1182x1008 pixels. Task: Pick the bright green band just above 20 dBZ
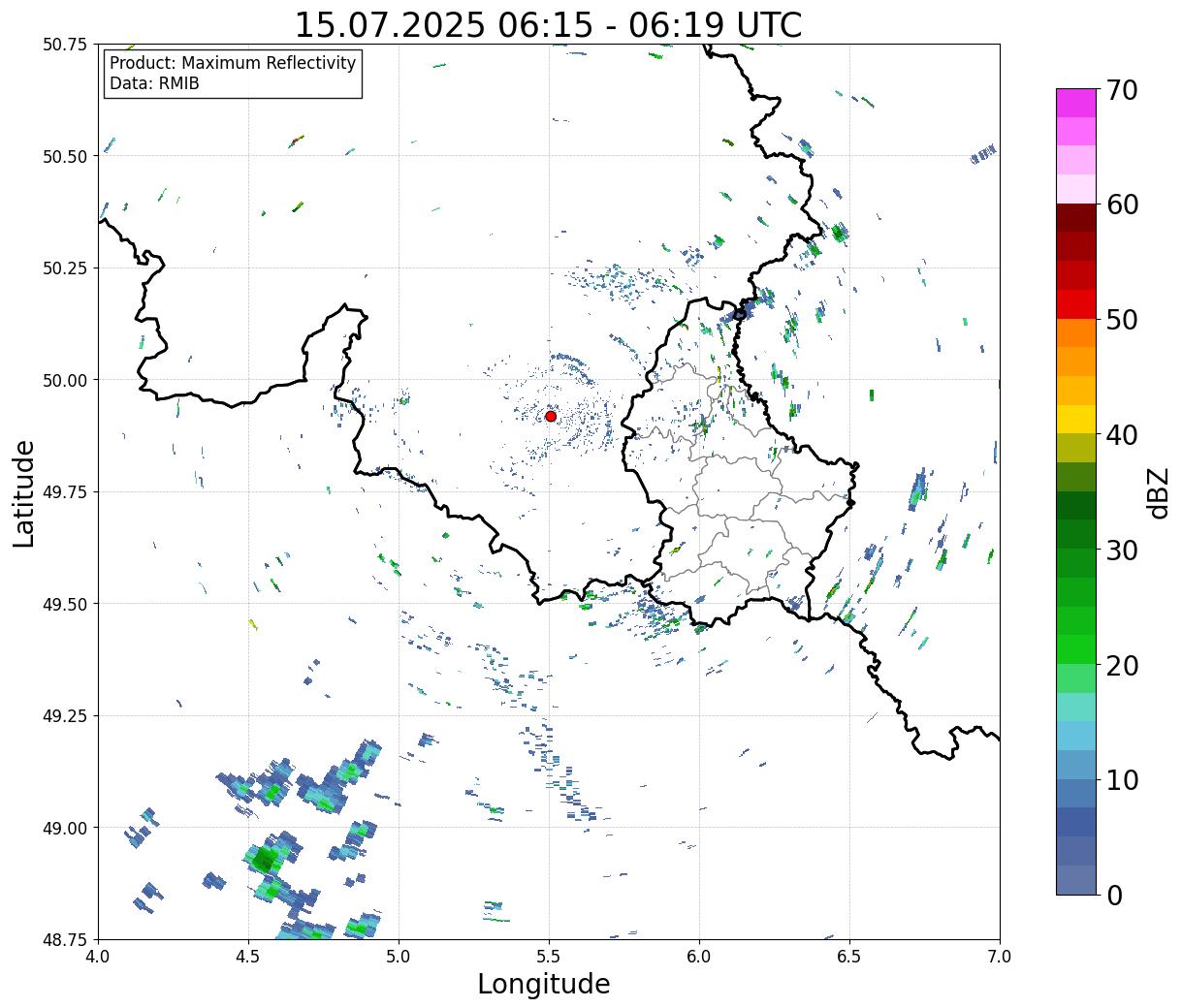tap(1076, 649)
